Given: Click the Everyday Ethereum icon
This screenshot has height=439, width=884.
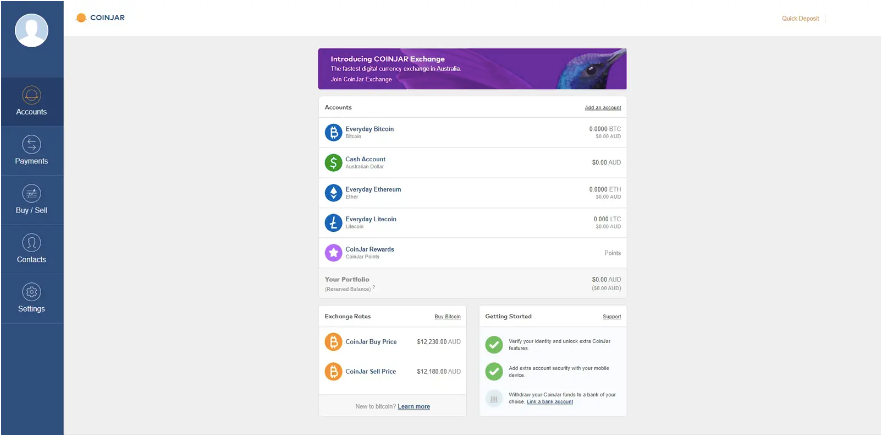Looking at the screenshot, I should point(333,193).
